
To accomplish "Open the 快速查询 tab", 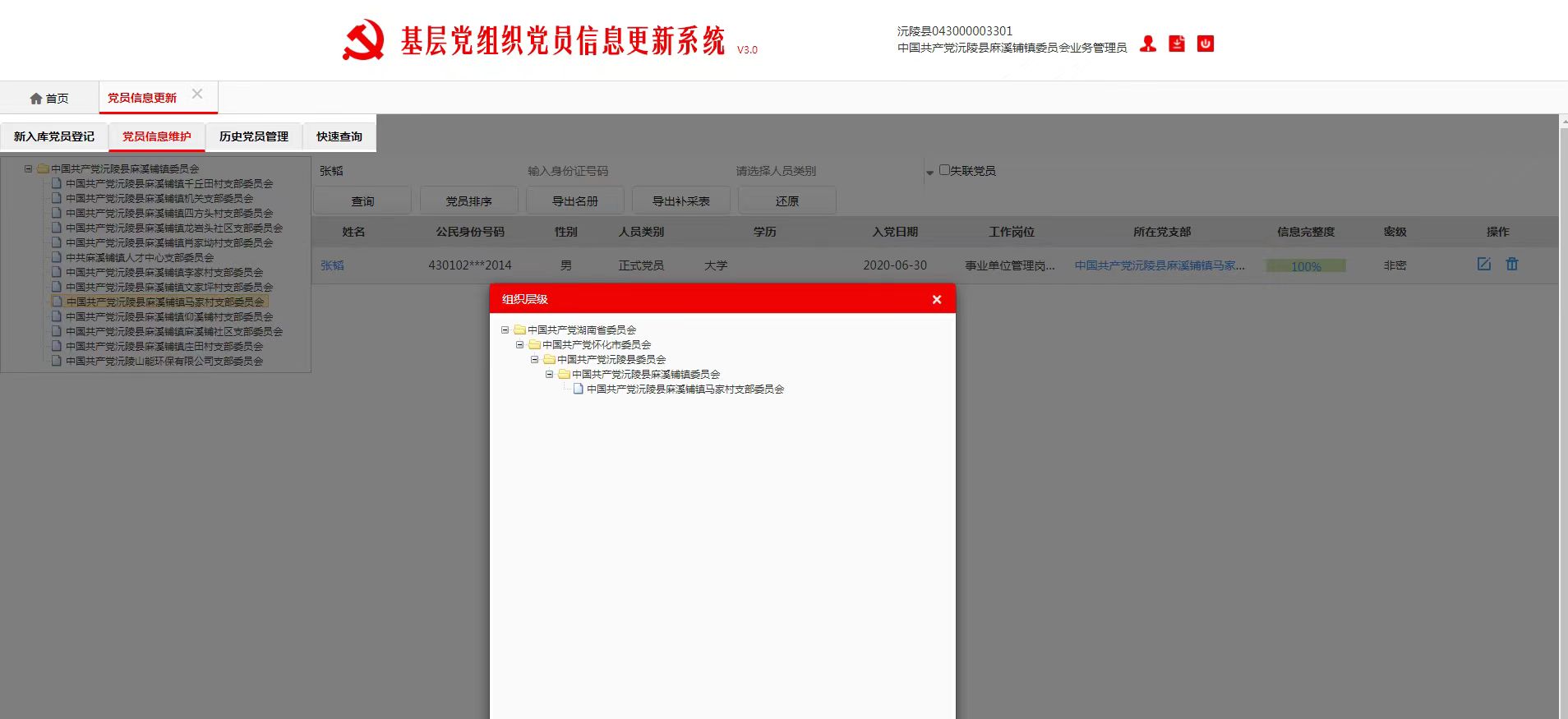I will tap(339, 137).
